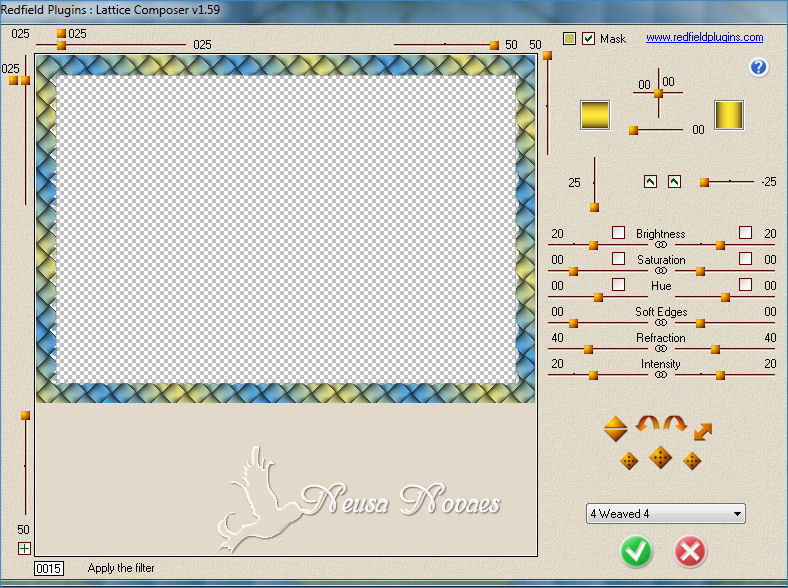788x588 pixels.
Task: Click the 0015 value field
Action: [49, 568]
